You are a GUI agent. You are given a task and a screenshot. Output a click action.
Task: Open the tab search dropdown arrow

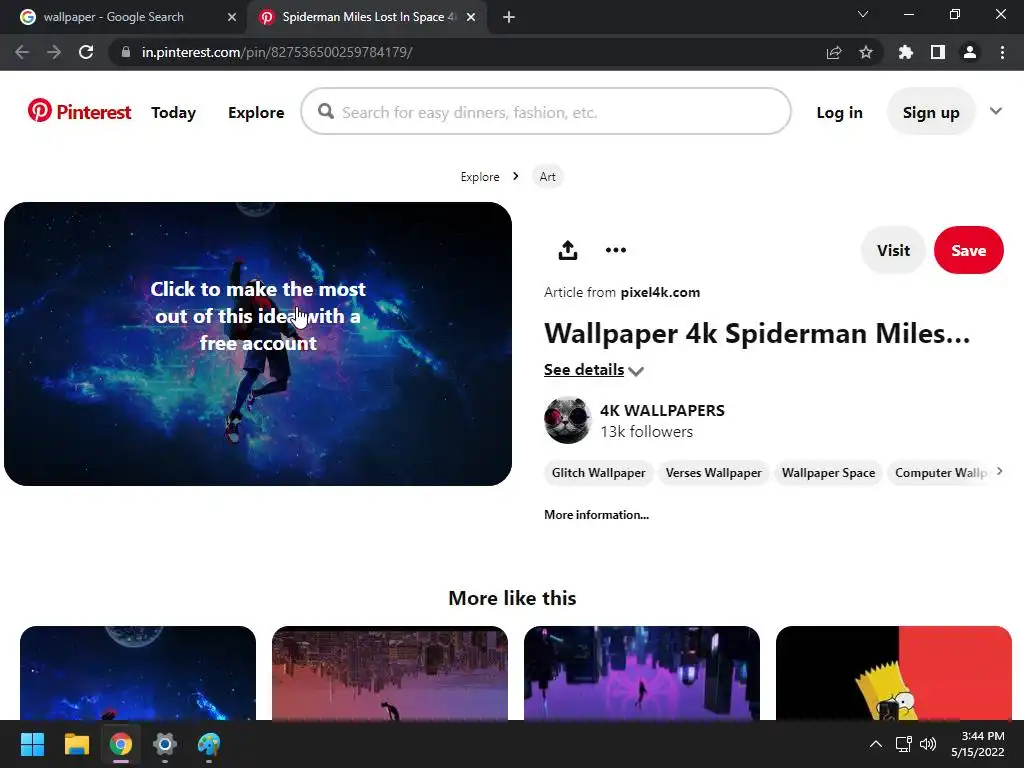pos(863,14)
